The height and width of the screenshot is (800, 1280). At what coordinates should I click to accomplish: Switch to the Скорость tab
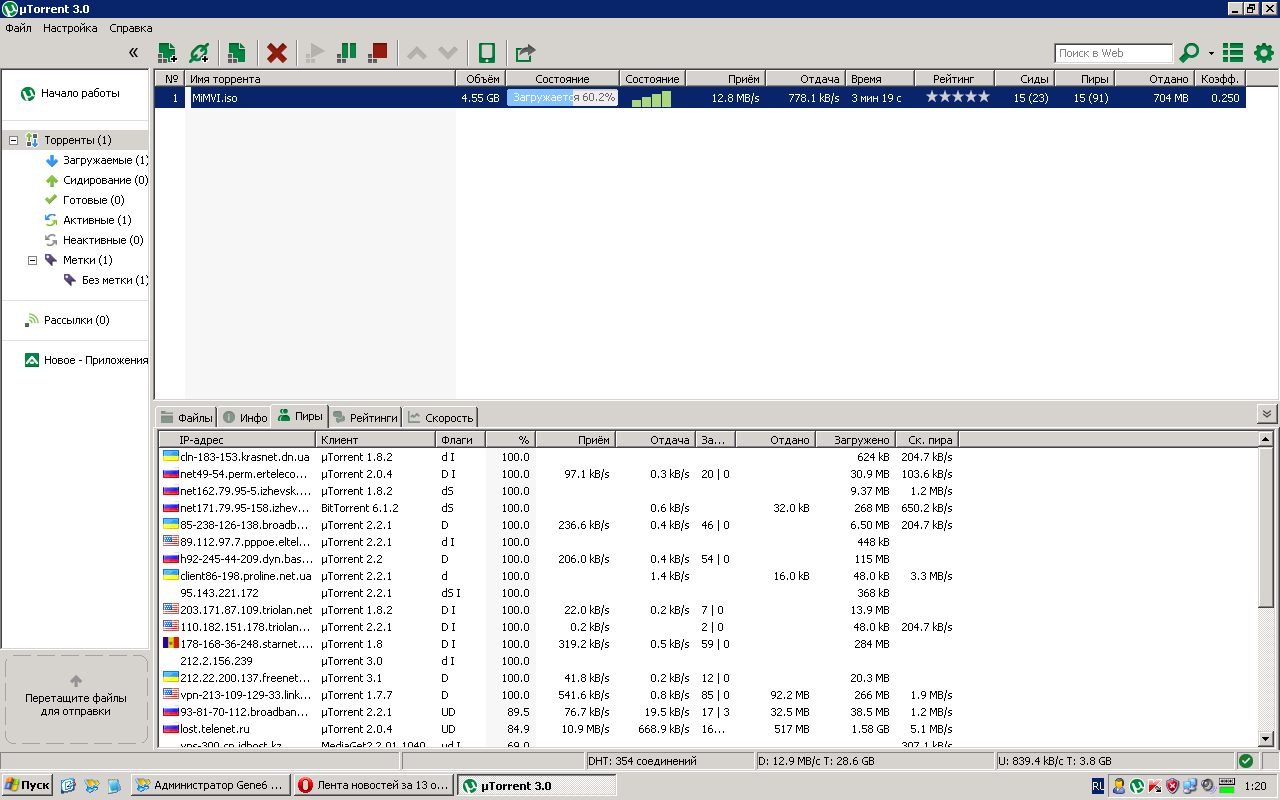(x=440, y=418)
